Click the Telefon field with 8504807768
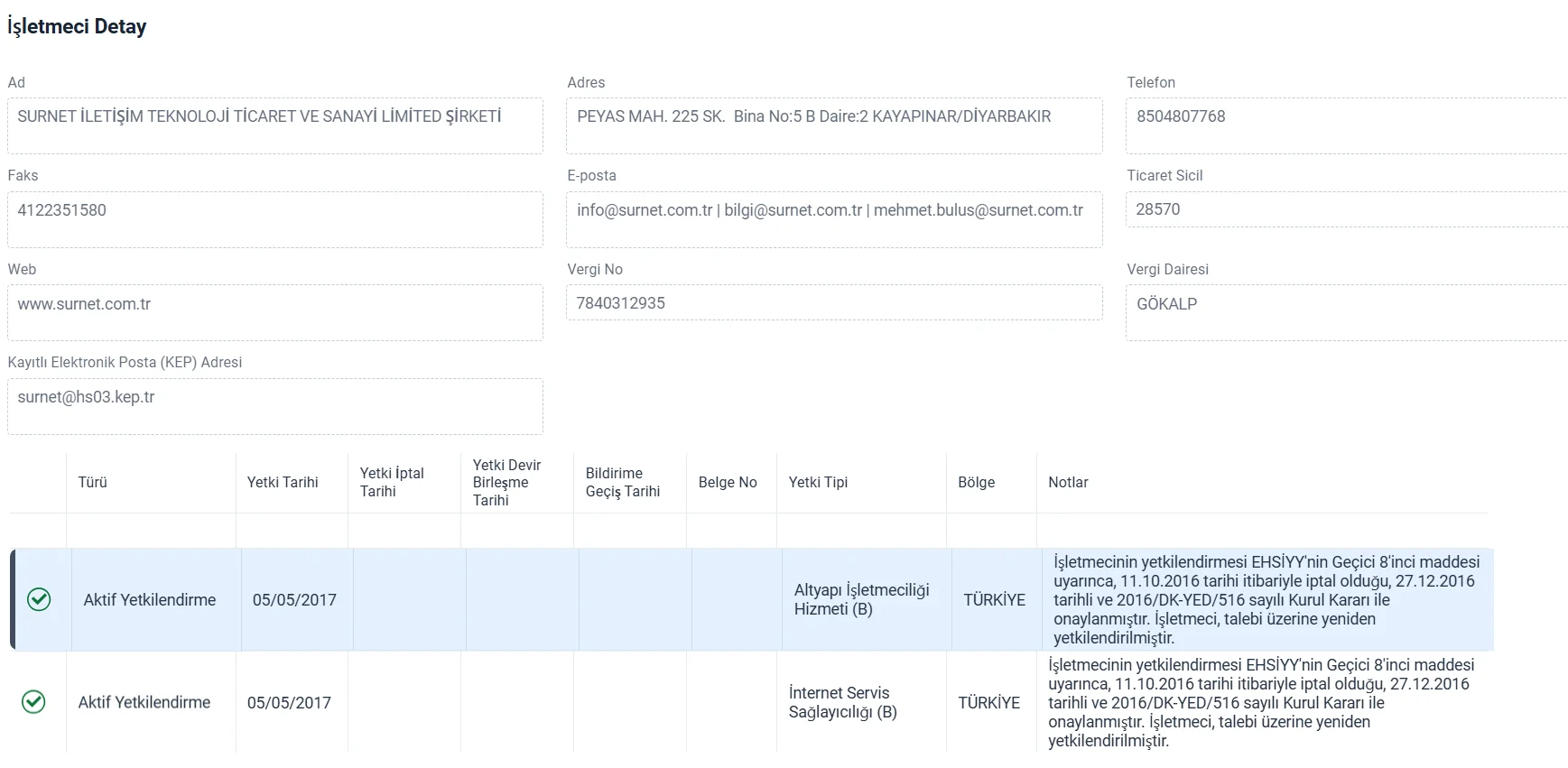 1347,125
